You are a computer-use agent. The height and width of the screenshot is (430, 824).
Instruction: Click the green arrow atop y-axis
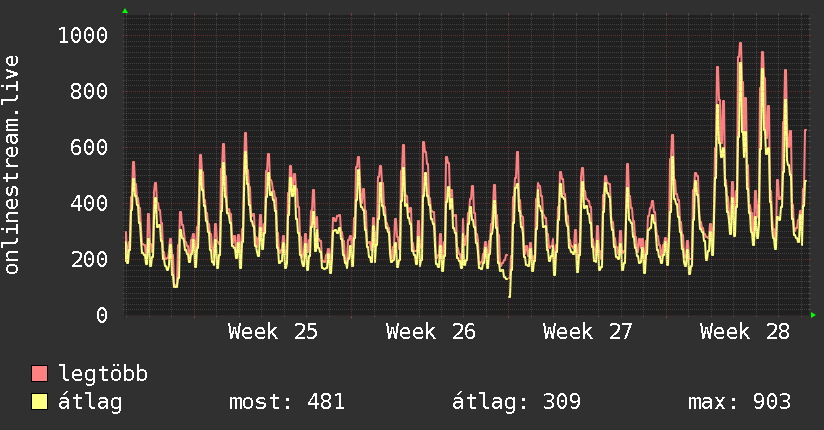click(125, 11)
